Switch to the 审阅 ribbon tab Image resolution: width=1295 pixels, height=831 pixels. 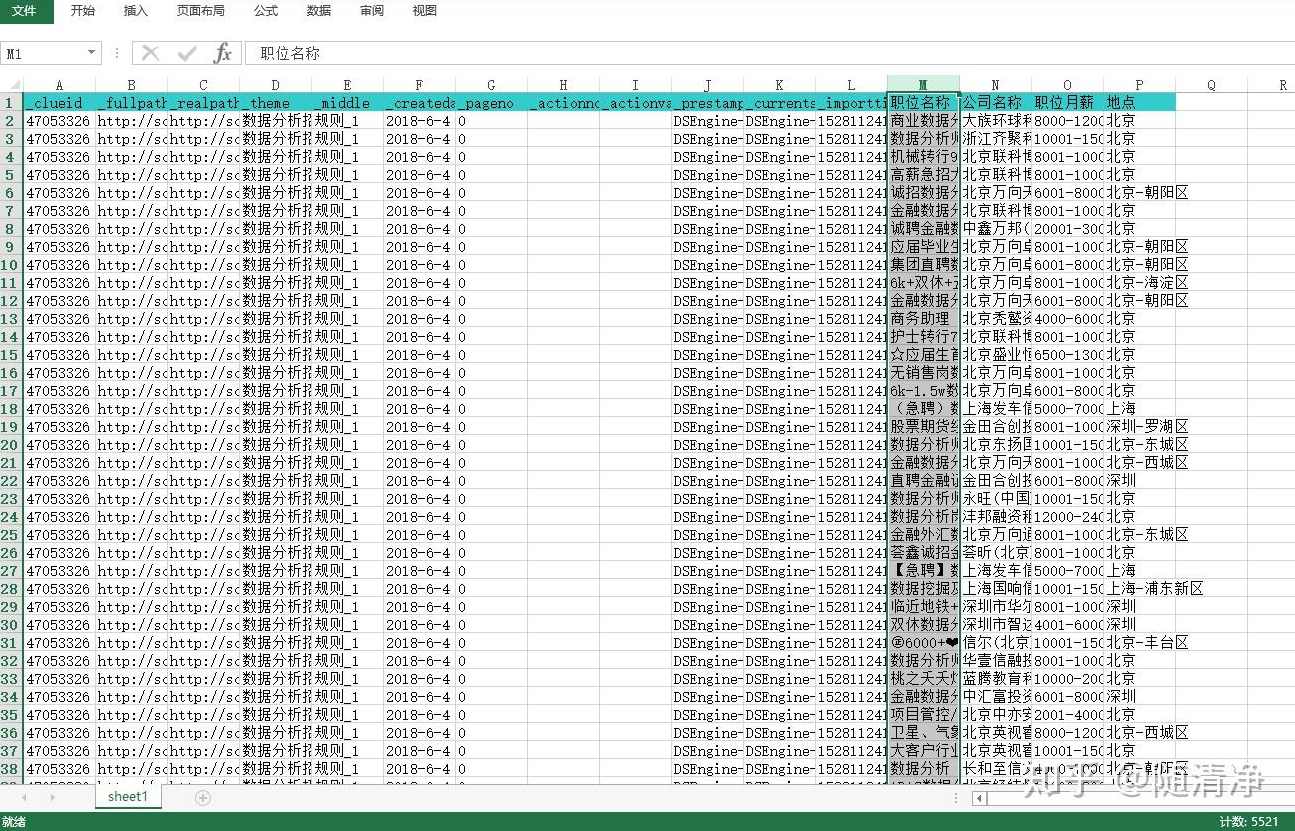click(371, 11)
